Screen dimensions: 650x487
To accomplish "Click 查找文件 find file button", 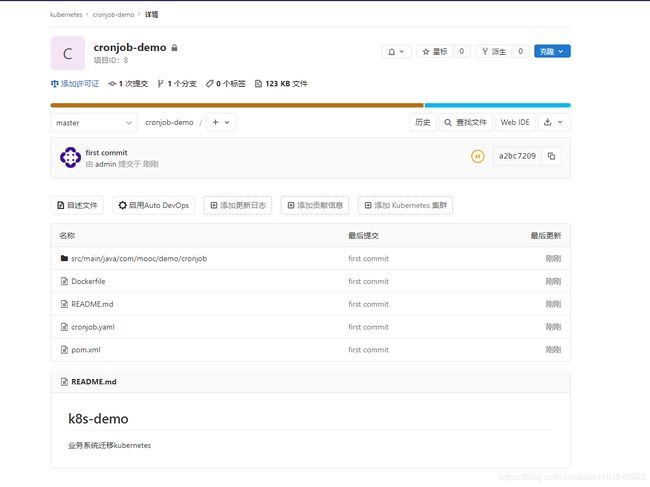I will coord(466,122).
